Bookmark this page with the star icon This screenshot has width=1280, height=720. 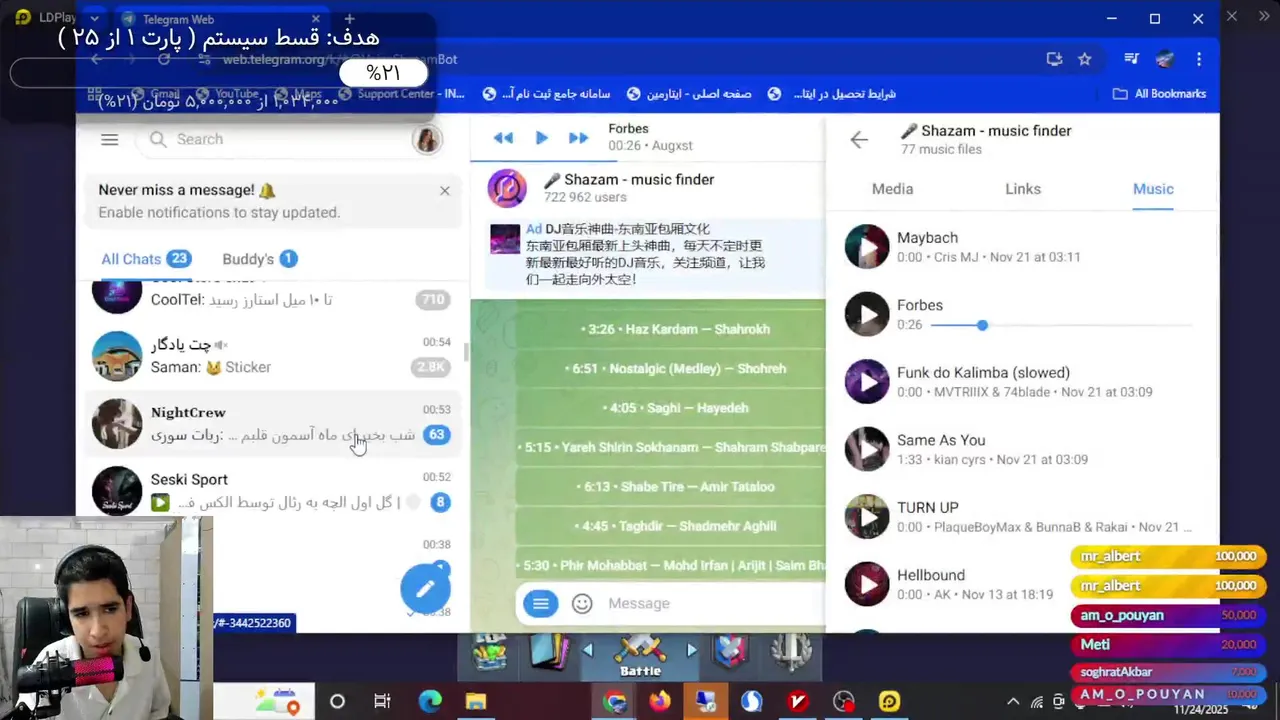pos(1085,59)
